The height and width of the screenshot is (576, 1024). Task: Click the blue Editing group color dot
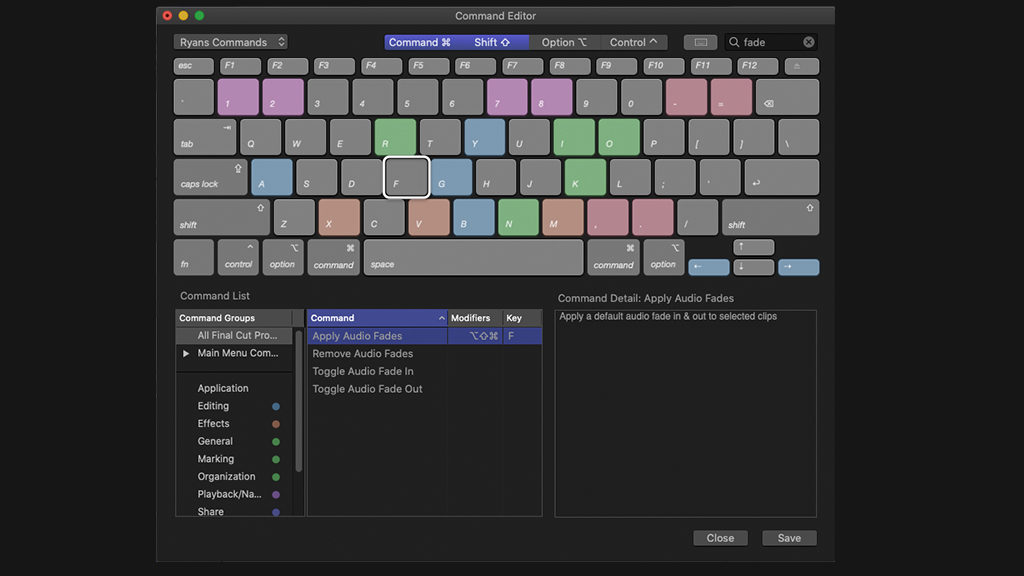pyautogui.click(x=276, y=406)
